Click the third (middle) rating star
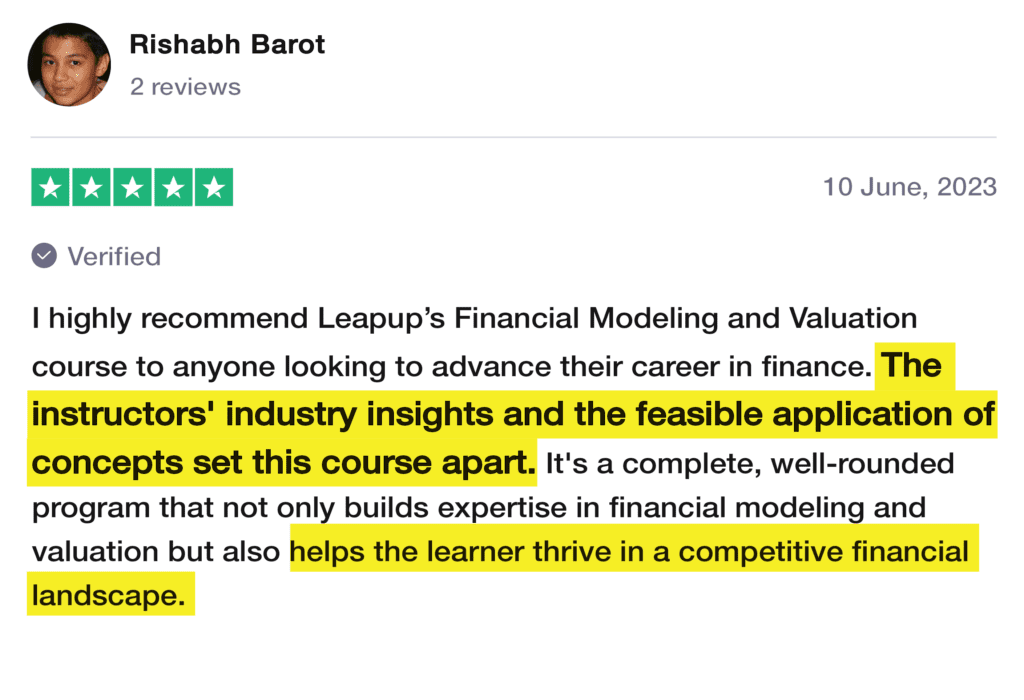The image size is (1024, 700). [132, 188]
